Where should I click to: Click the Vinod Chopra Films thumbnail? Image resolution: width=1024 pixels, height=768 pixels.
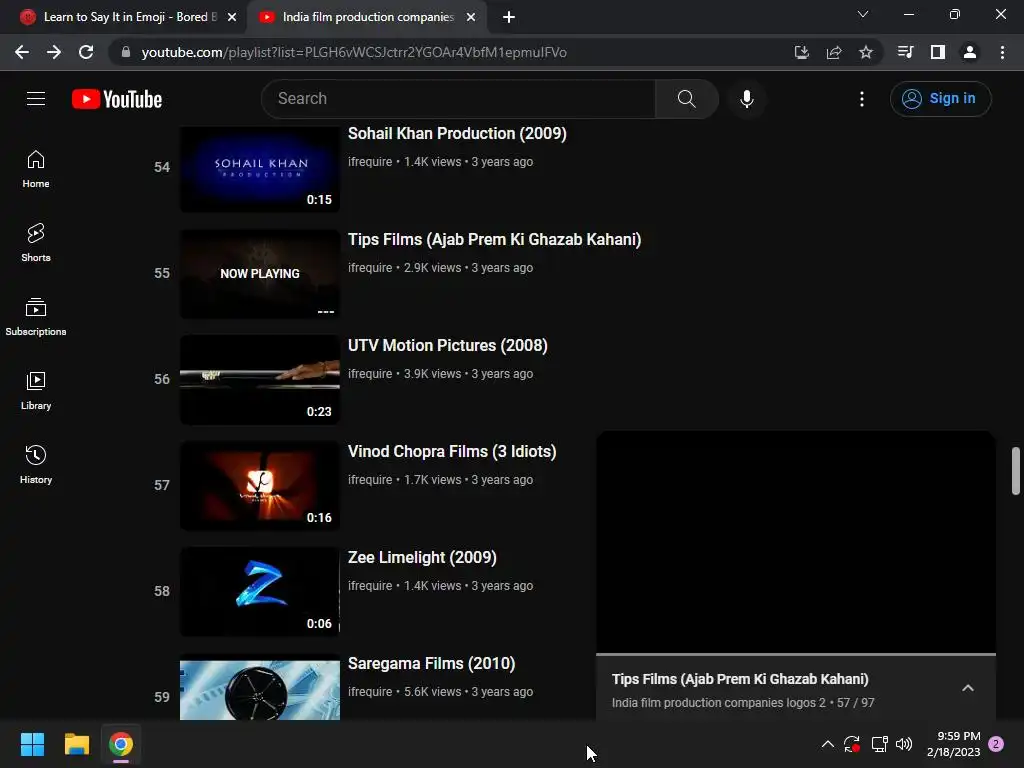click(260, 485)
